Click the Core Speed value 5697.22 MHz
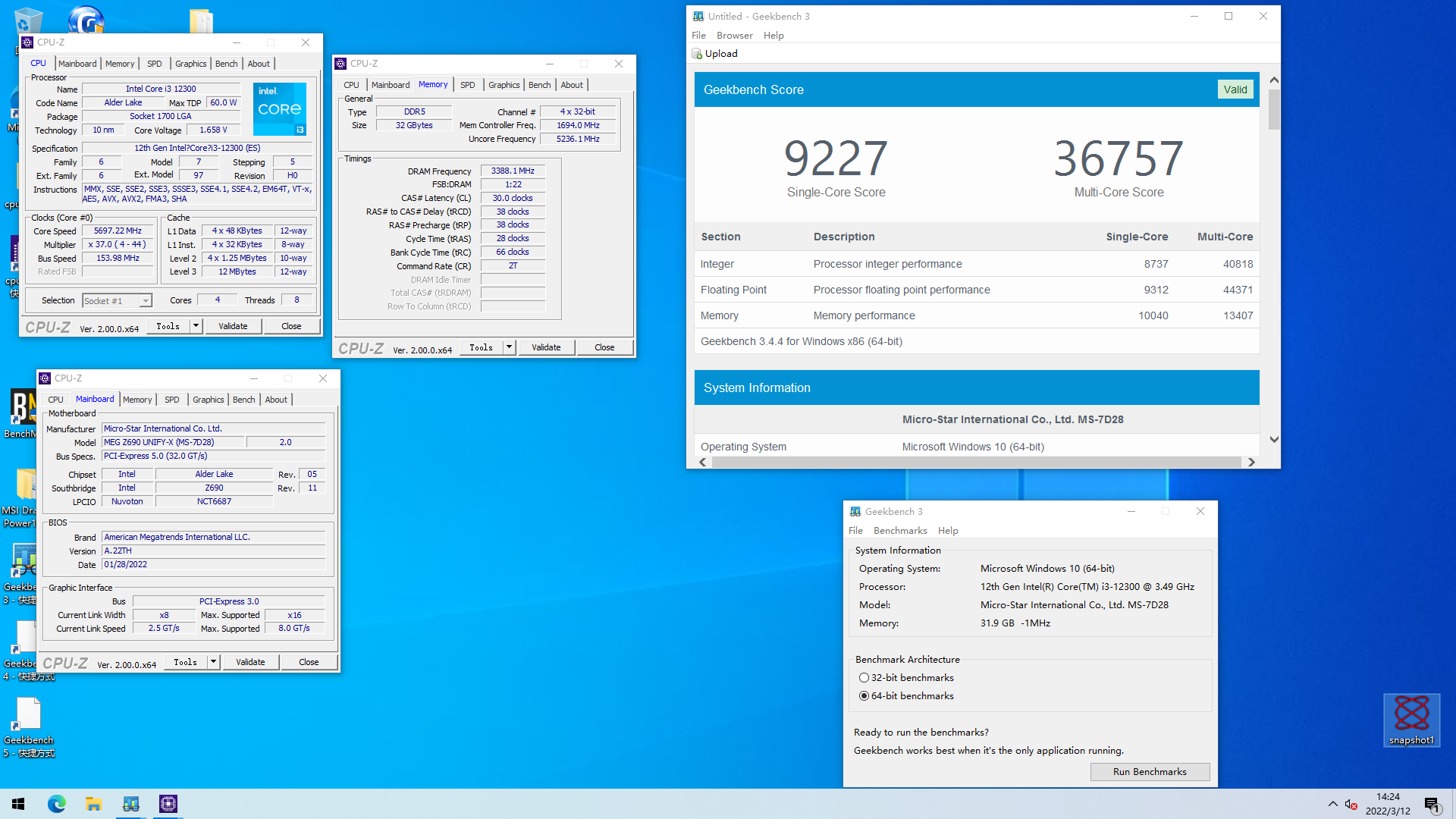 pos(118,231)
